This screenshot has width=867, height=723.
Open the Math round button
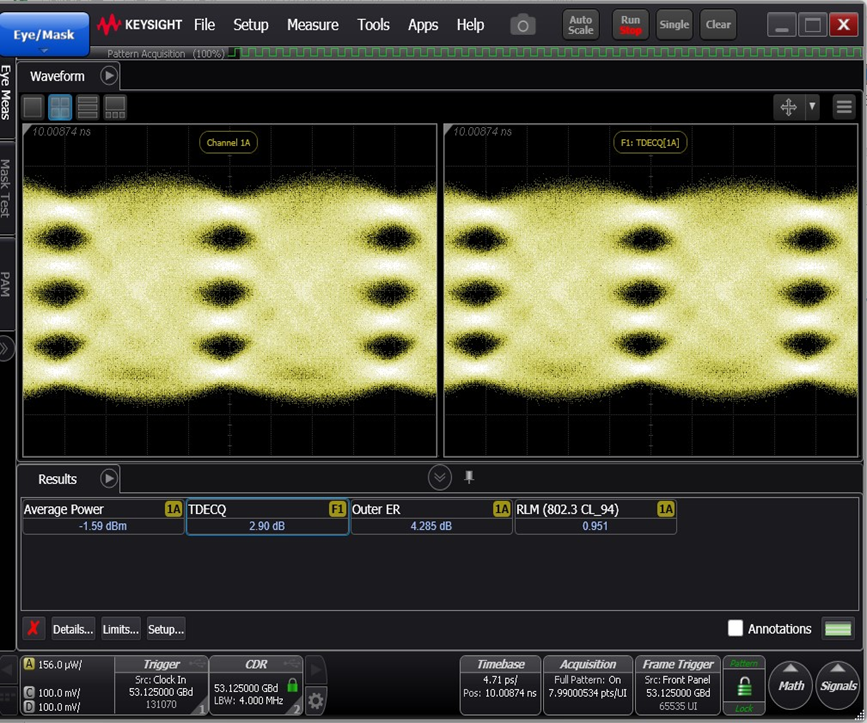coord(791,685)
